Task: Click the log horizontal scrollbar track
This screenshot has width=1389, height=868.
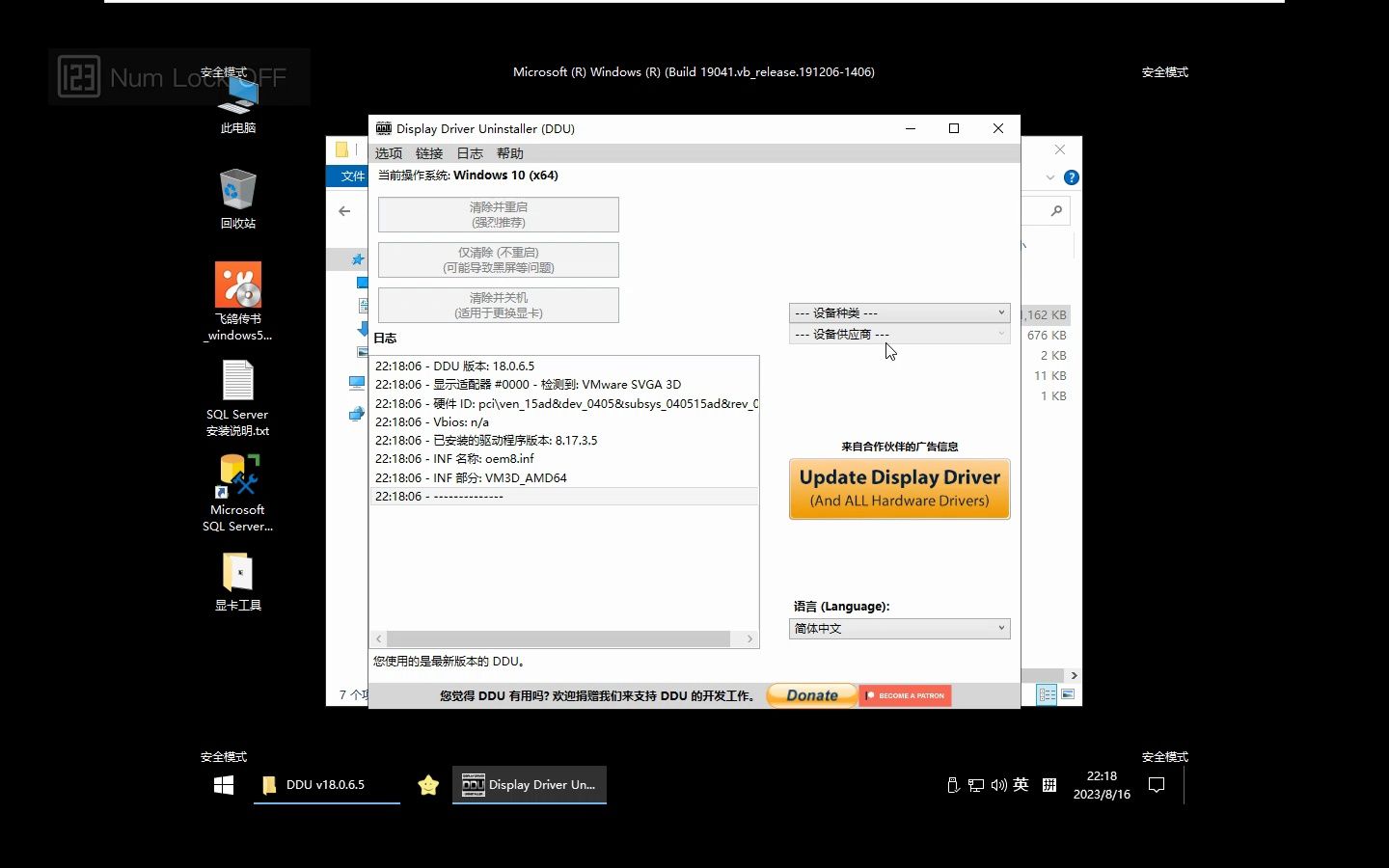Action: (x=559, y=639)
